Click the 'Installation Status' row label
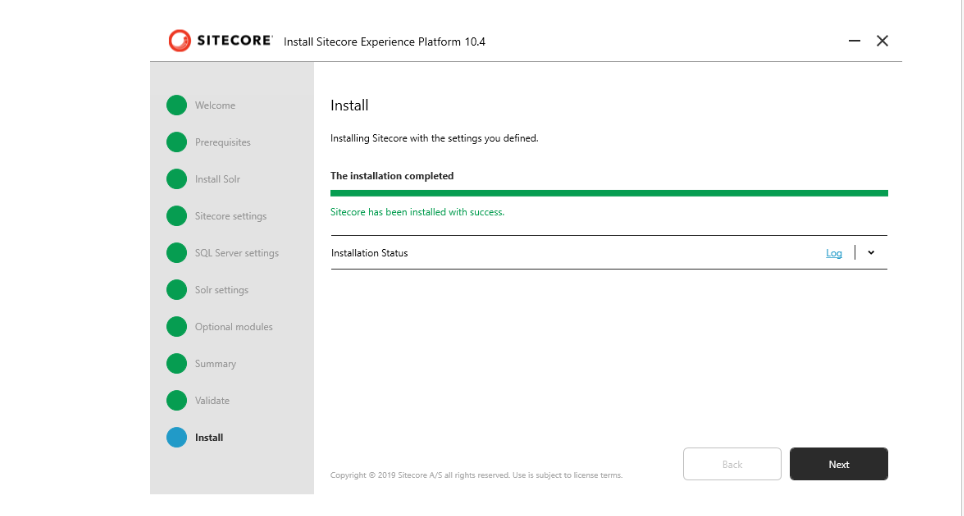Screen dimensions: 964x516 (x=369, y=253)
